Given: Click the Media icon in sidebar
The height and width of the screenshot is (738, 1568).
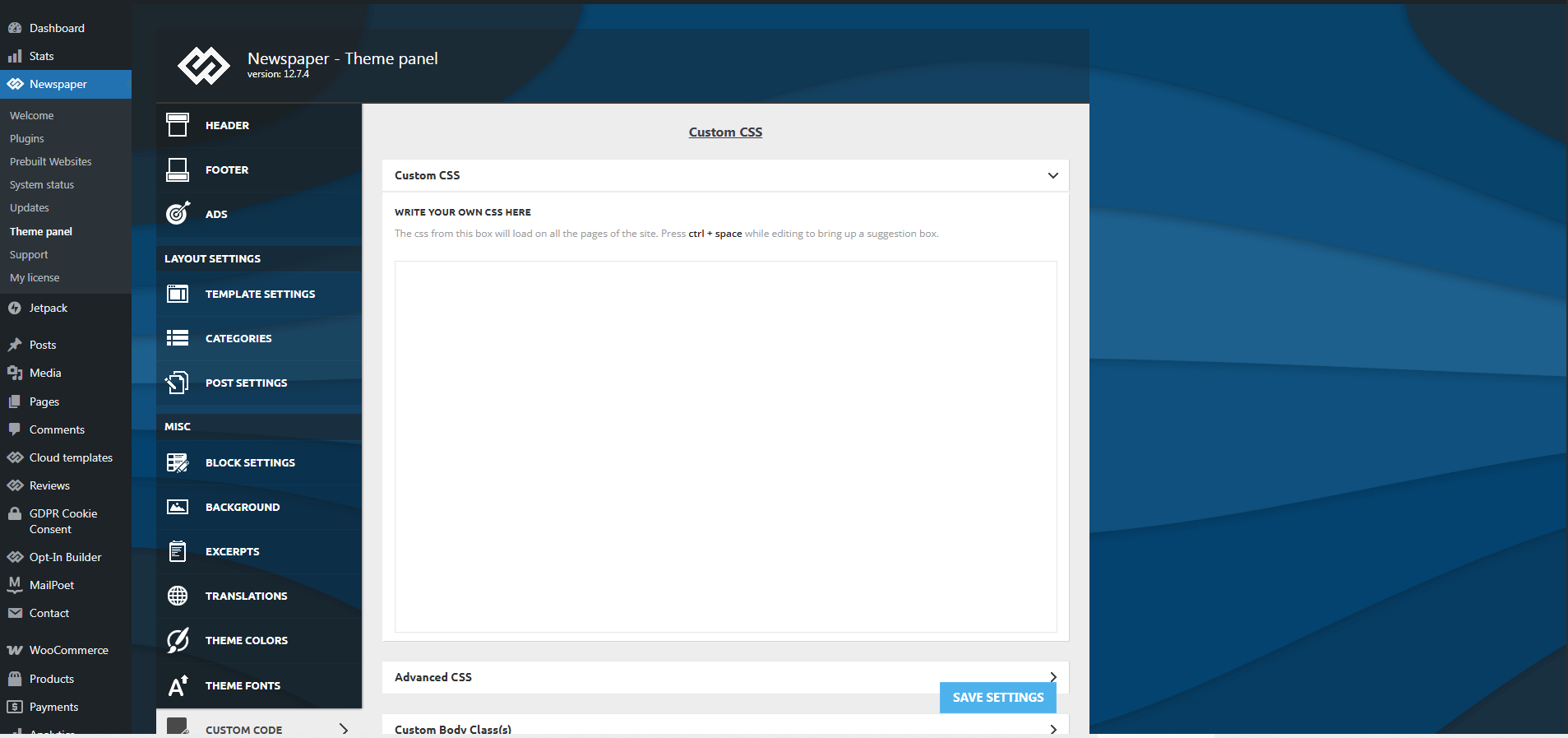Looking at the screenshot, I should click(15, 373).
